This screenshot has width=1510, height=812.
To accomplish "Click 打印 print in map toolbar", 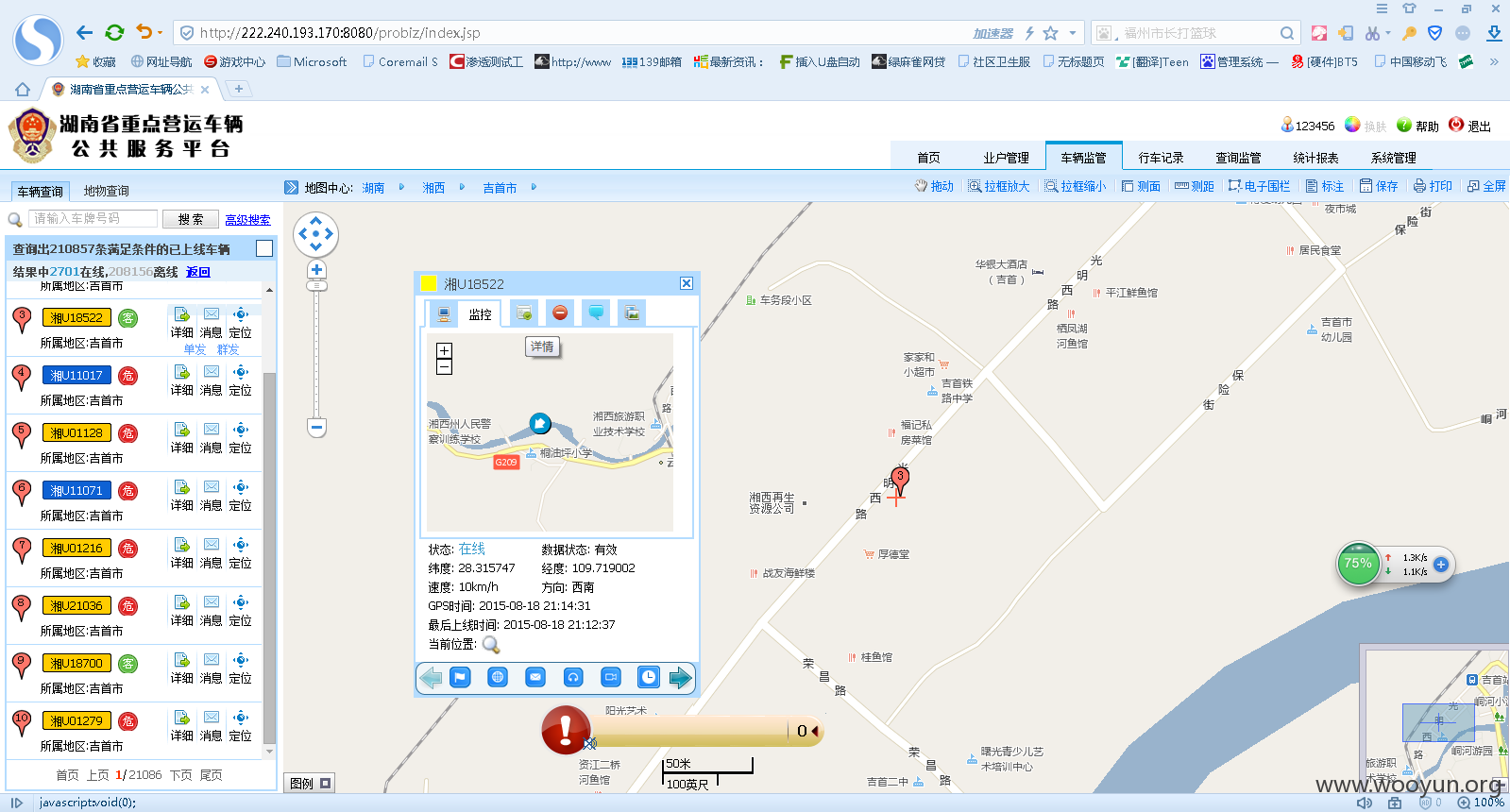I will tap(1433, 186).
